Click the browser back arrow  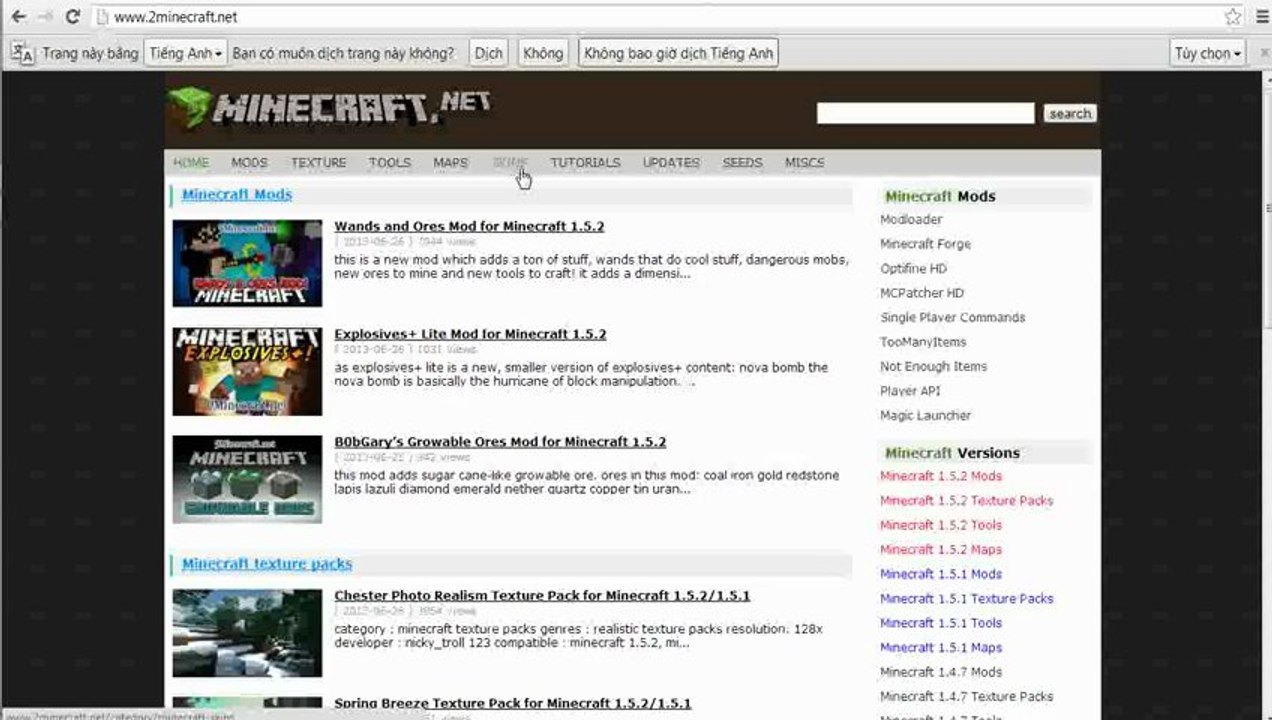(x=19, y=17)
